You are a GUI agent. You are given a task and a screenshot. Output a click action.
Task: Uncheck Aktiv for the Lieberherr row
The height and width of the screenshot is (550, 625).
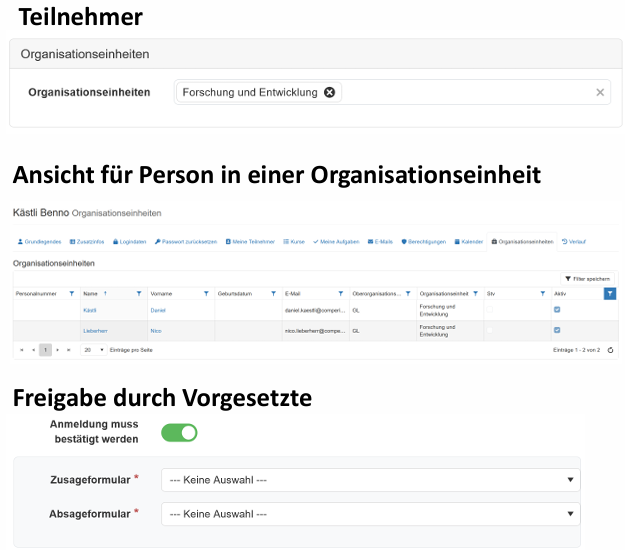tap(557, 330)
